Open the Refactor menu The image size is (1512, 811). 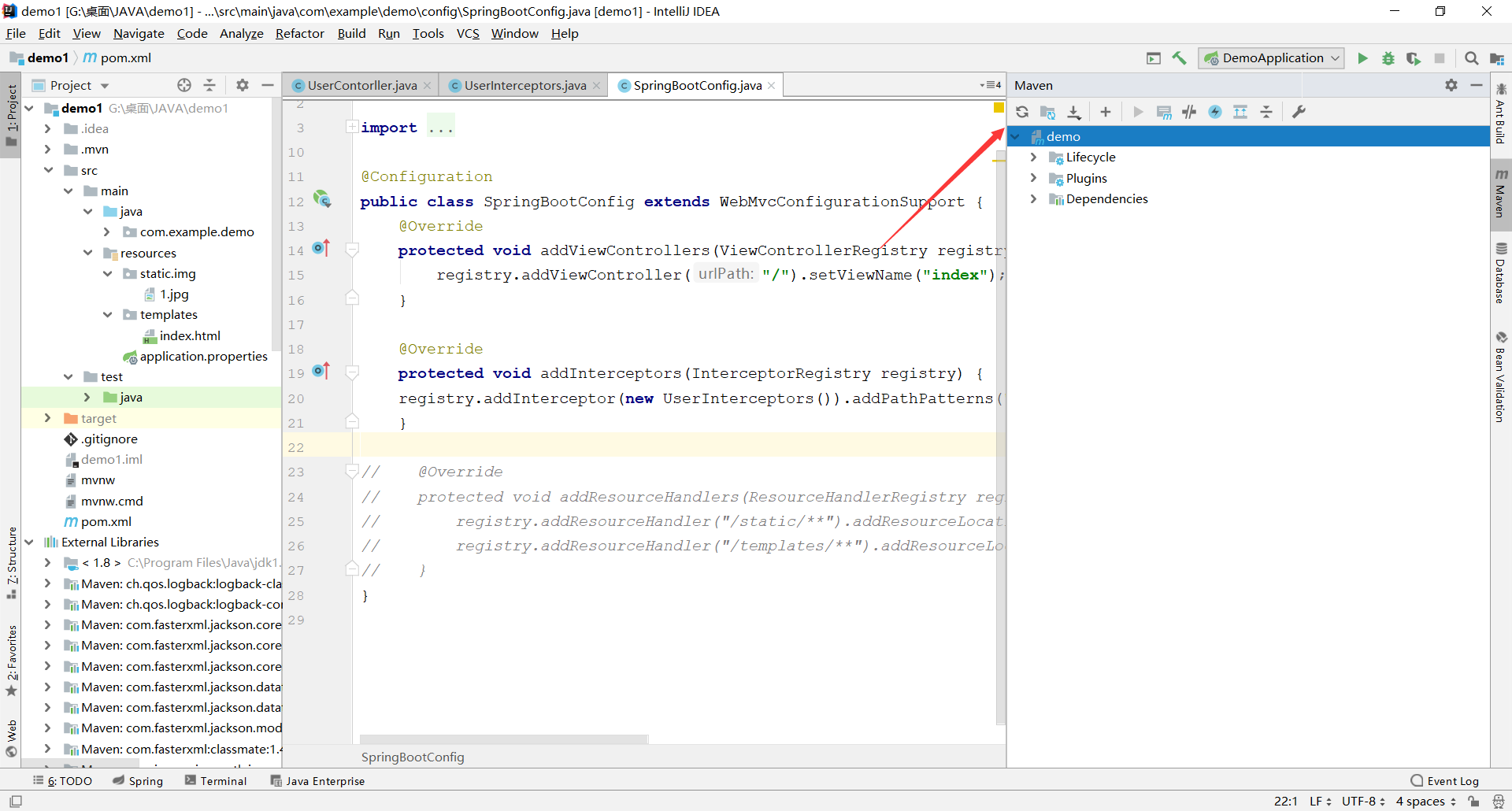tap(299, 33)
